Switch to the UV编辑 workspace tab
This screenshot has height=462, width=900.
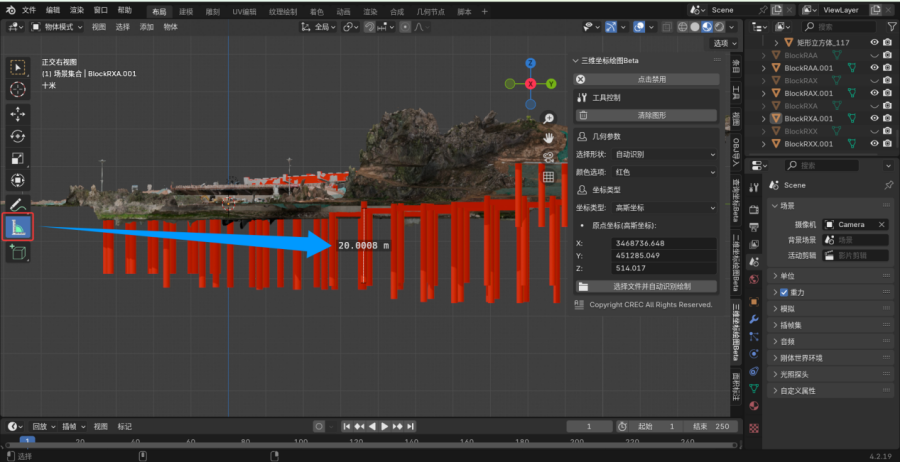[x=244, y=9]
